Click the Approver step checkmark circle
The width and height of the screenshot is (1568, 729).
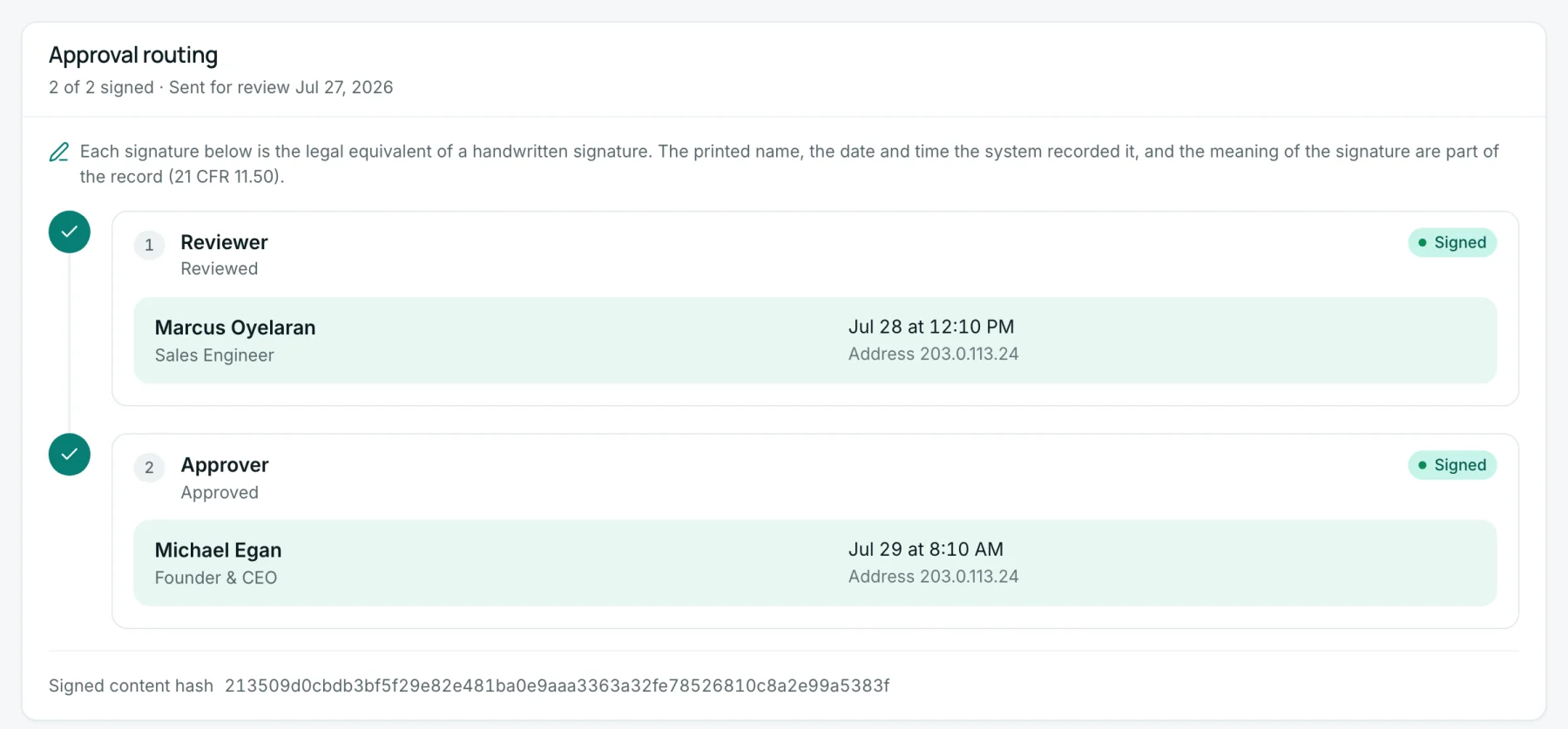70,455
